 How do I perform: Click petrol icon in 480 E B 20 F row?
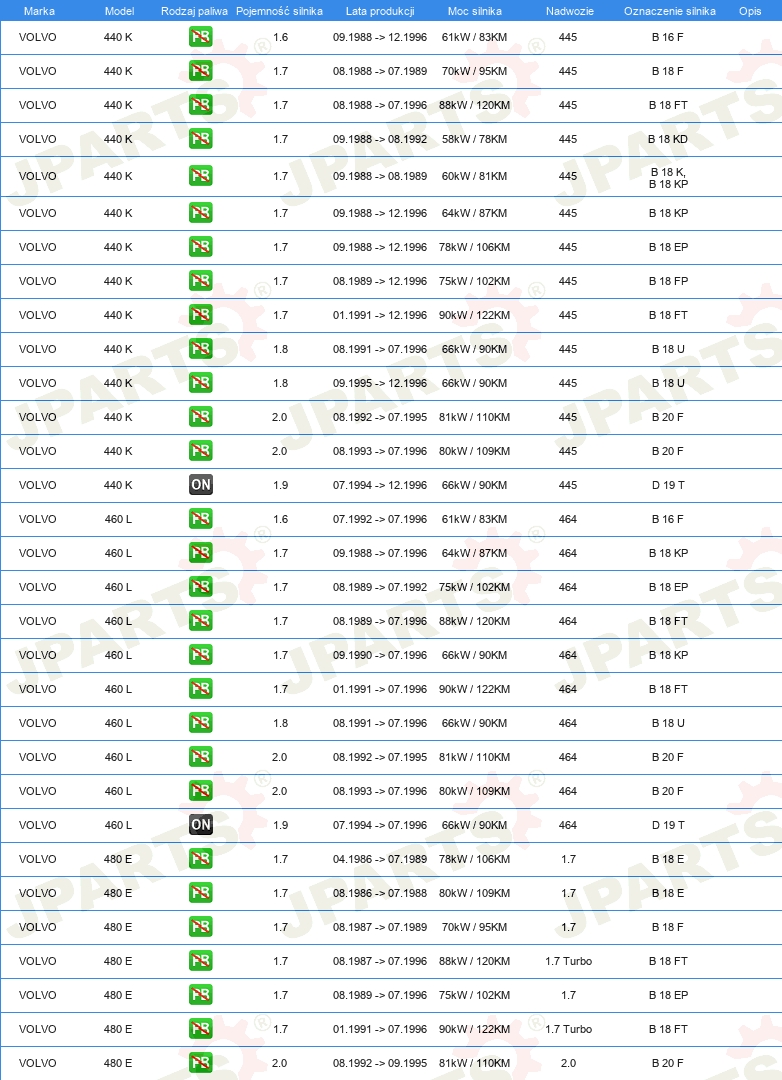coord(200,1063)
